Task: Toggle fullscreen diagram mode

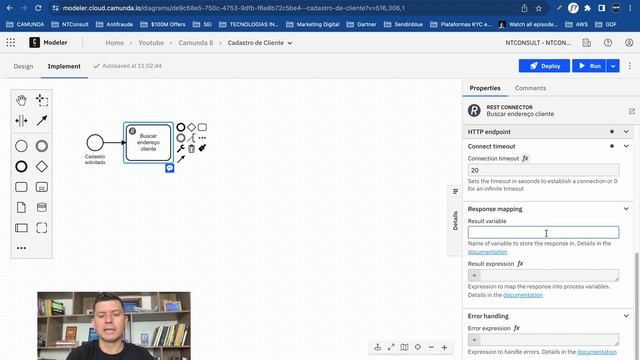Action: click(x=391, y=347)
